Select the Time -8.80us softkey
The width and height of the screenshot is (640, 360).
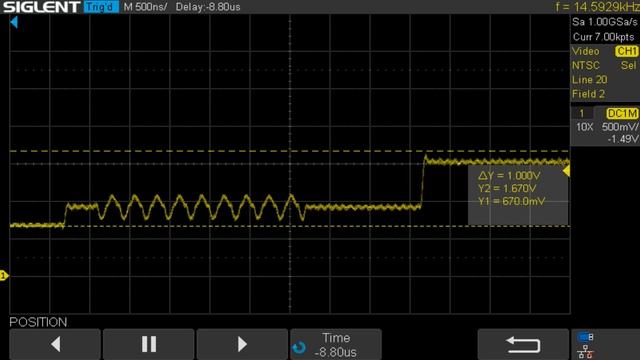click(x=336, y=344)
